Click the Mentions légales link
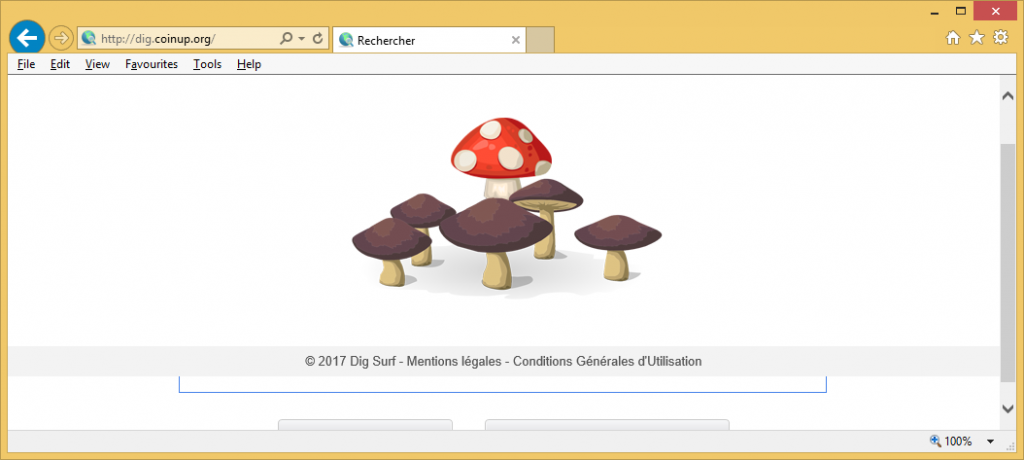Viewport: 1024px width, 460px height. [x=453, y=361]
